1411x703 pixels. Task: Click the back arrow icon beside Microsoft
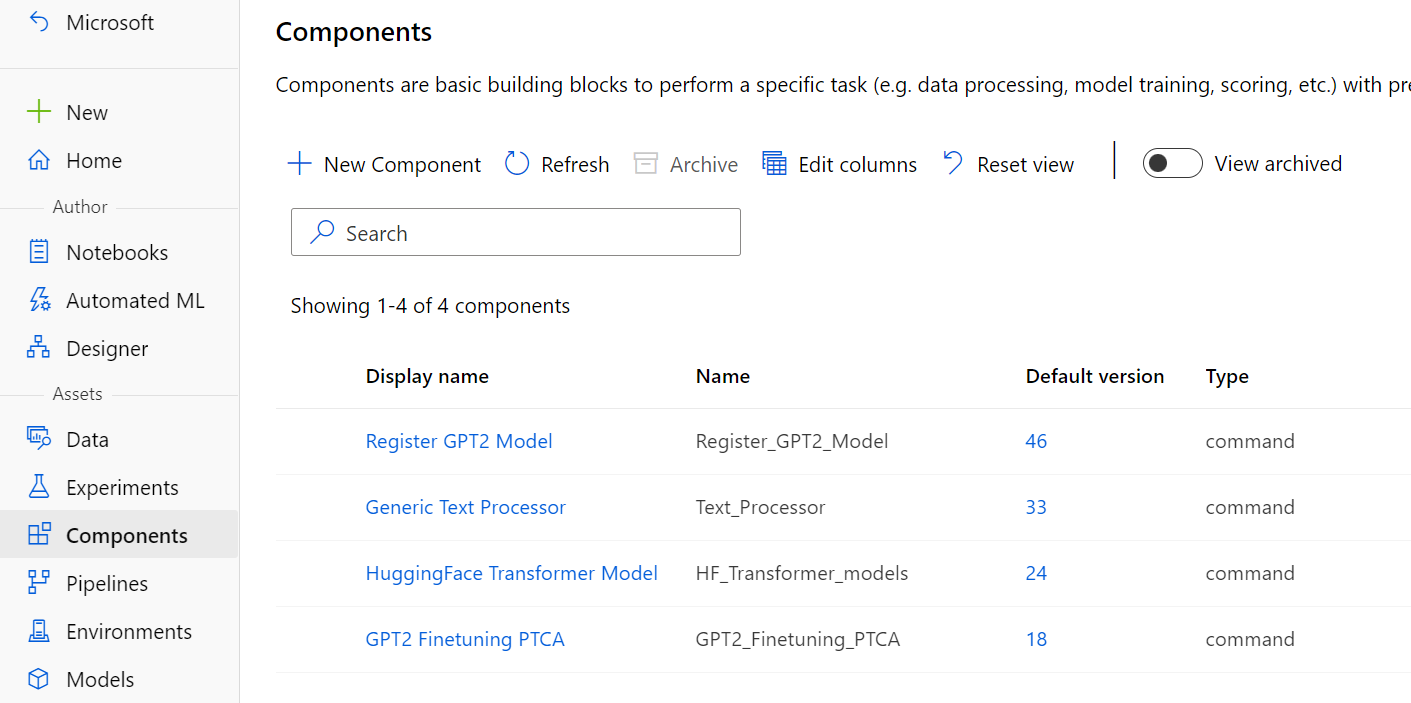(x=38, y=22)
